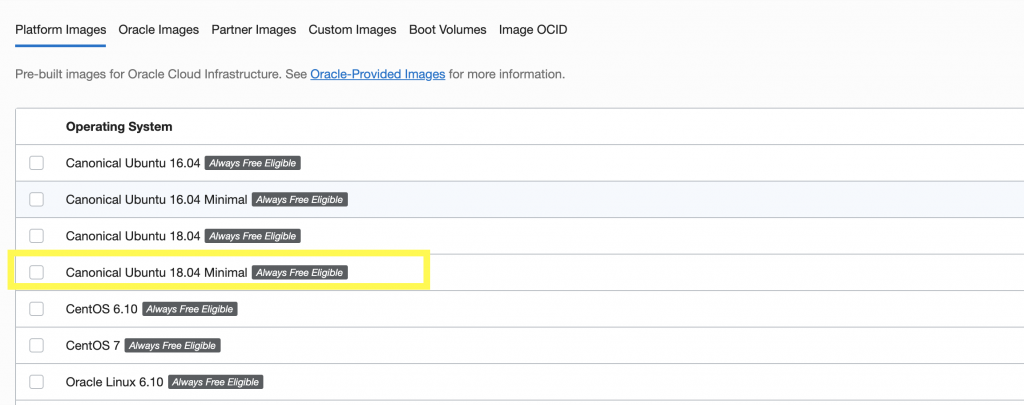Tick the CentOS 7 checkbox
The image size is (1024, 405).
(x=37, y=345)
